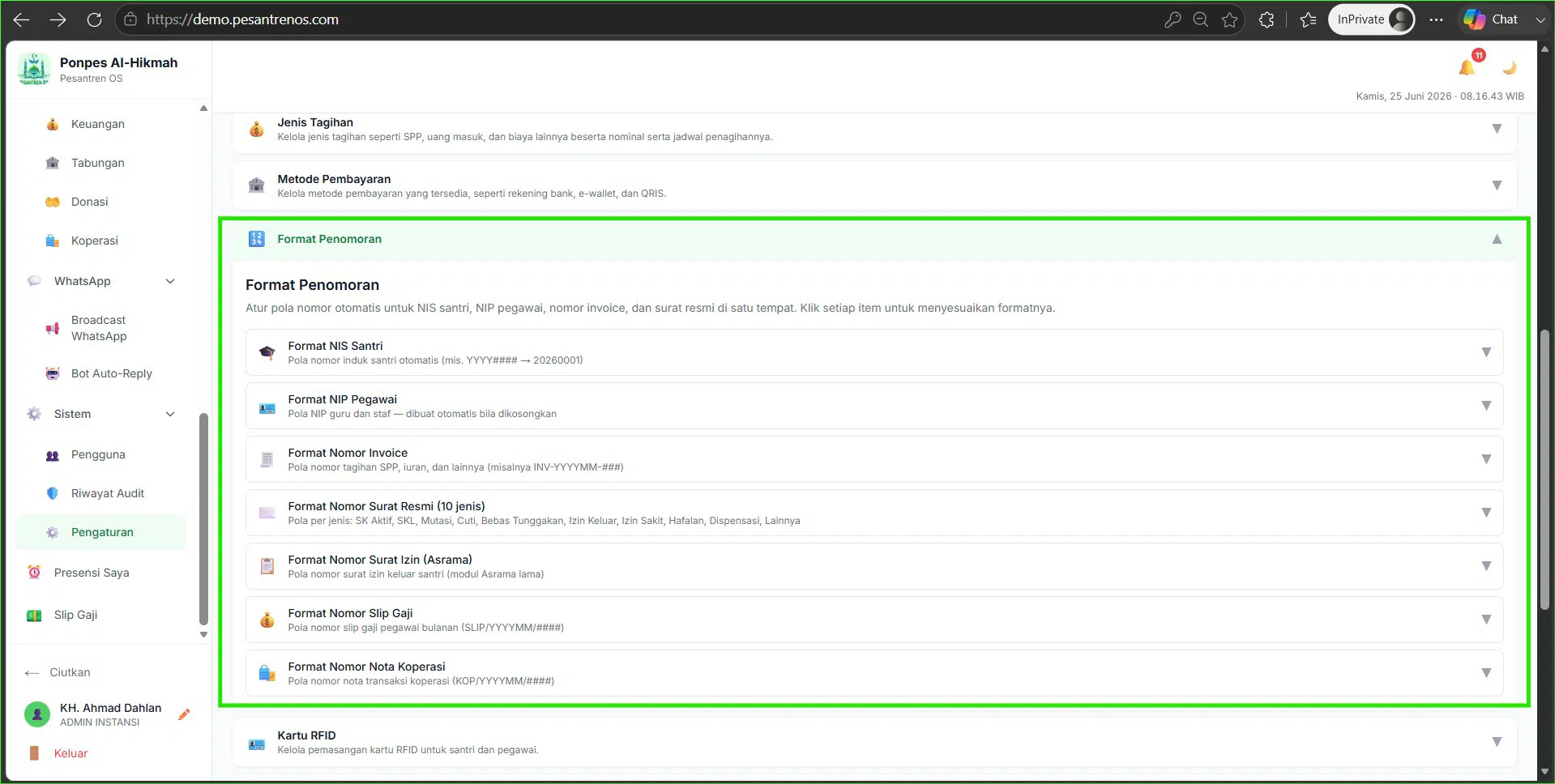Open the Copilot Chat button
Viewport: 1555px width, 784px height.
(1493, 19)
